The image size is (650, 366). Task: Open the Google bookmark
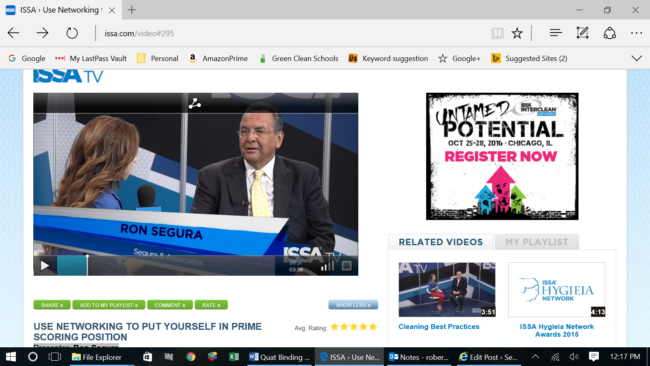(27, 58)
